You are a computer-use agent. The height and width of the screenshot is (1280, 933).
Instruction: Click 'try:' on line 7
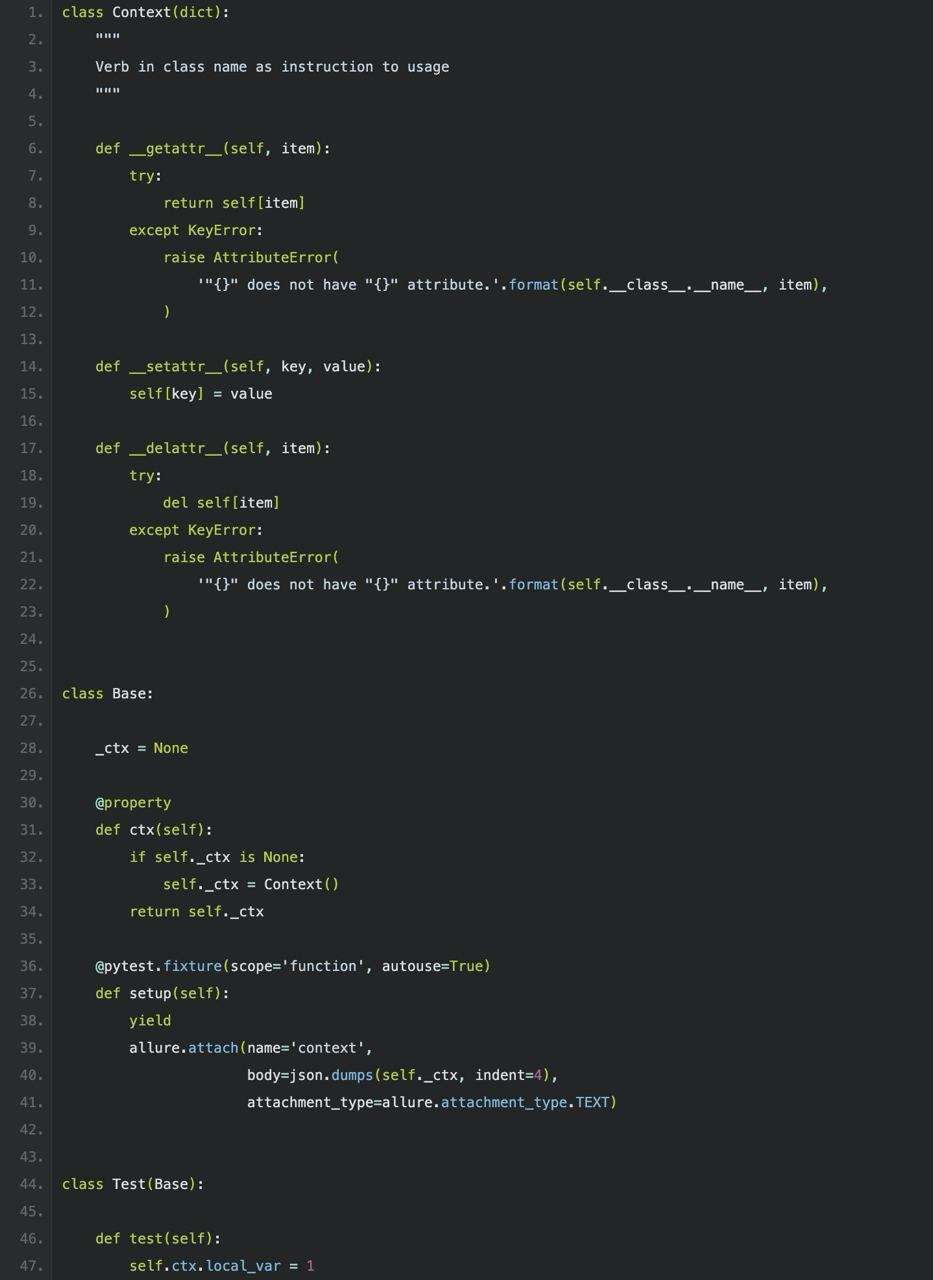point(145,176)
